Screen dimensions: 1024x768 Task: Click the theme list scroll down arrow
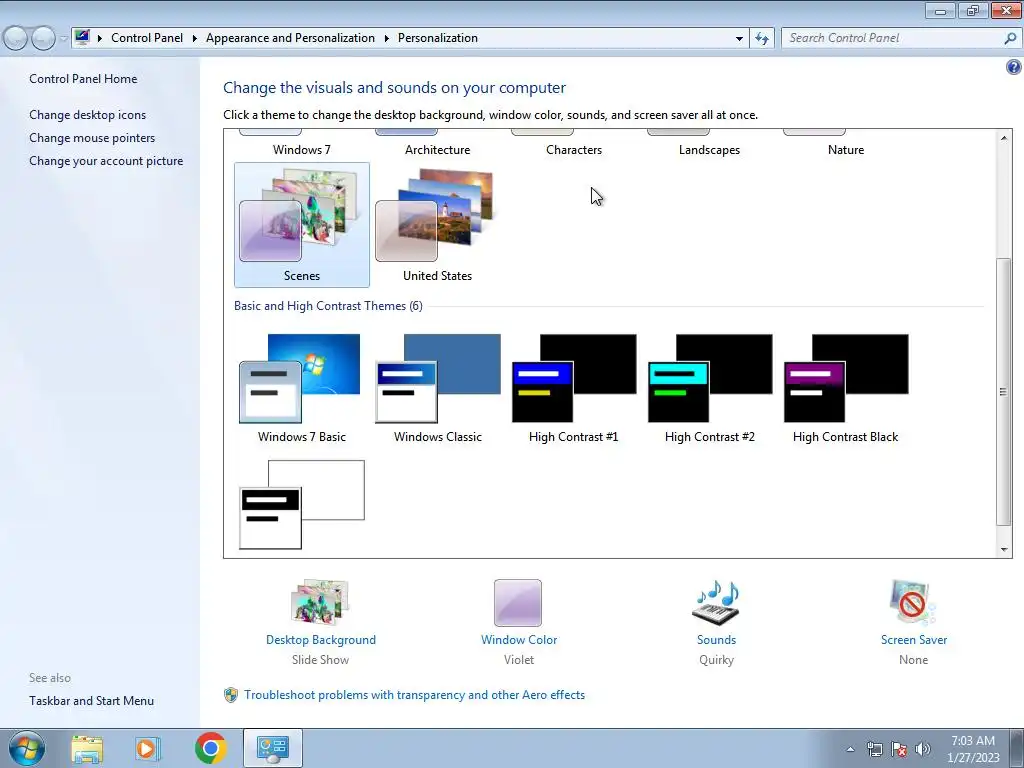click(1004, 550)
